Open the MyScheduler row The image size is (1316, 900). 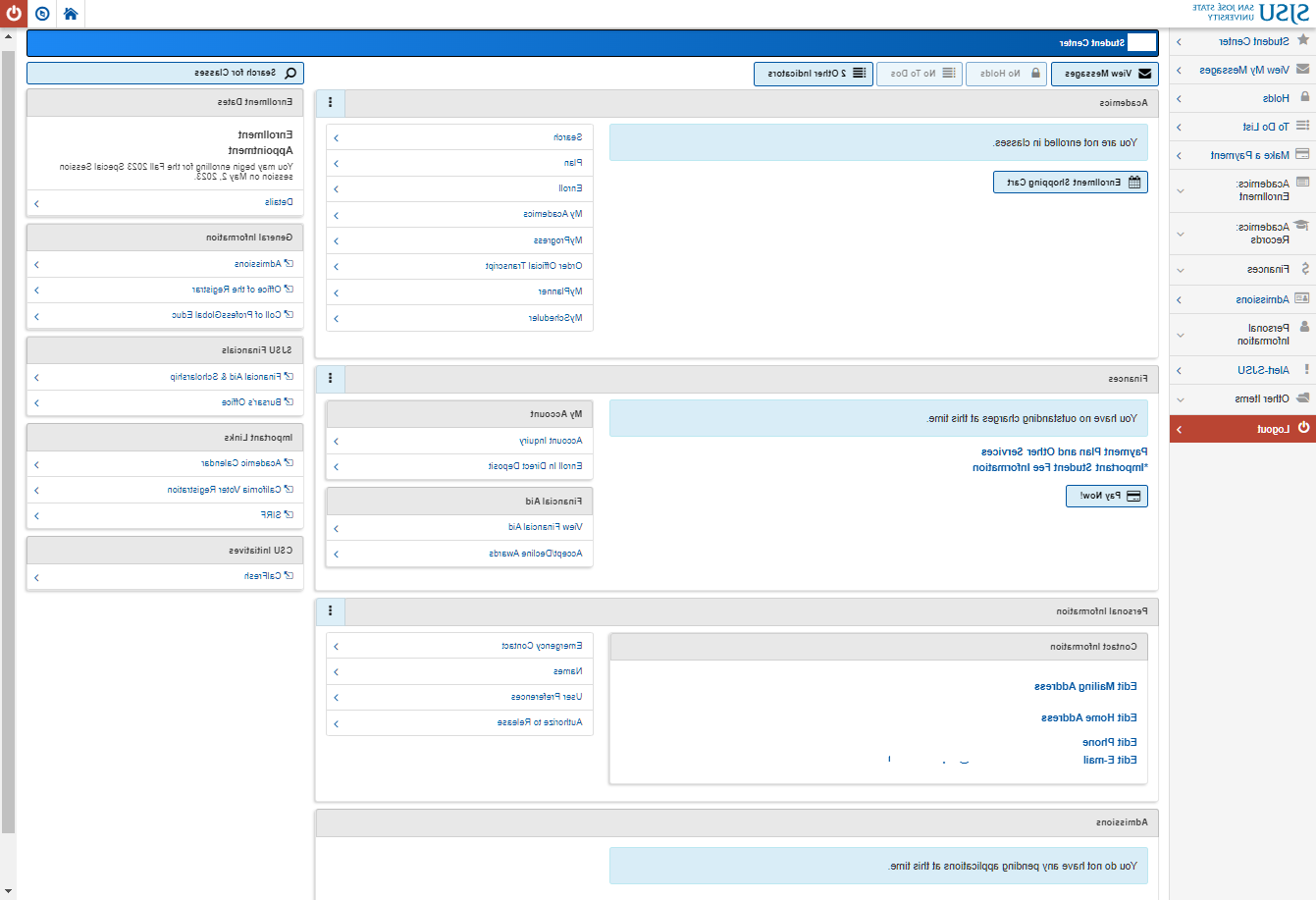pos(459,318)
